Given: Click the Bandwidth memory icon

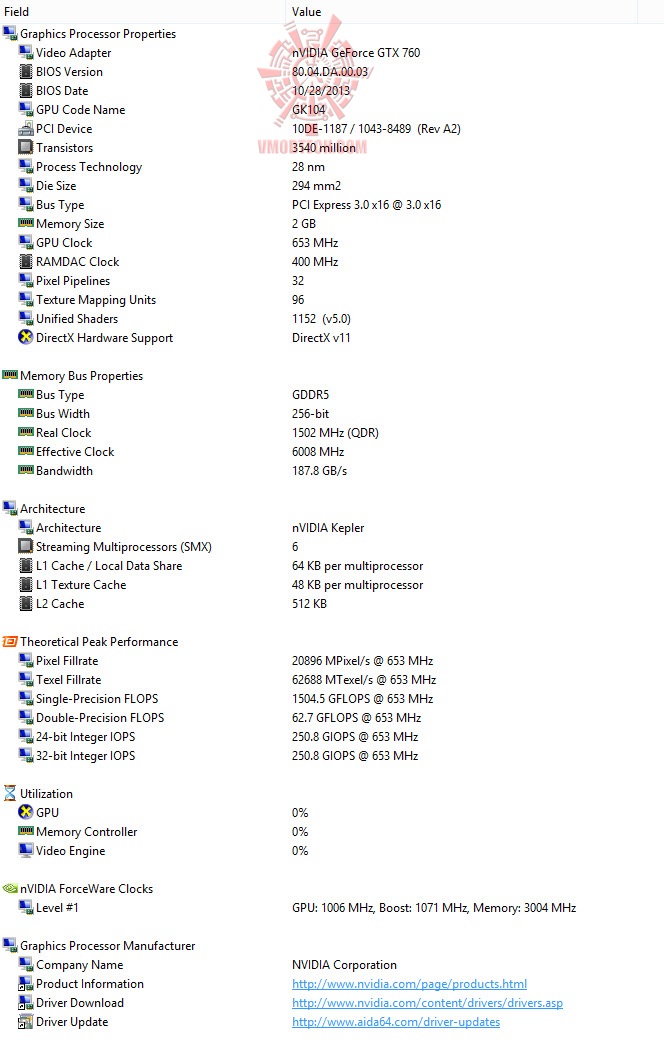Looking at the screenshot, I should [26, 470].
